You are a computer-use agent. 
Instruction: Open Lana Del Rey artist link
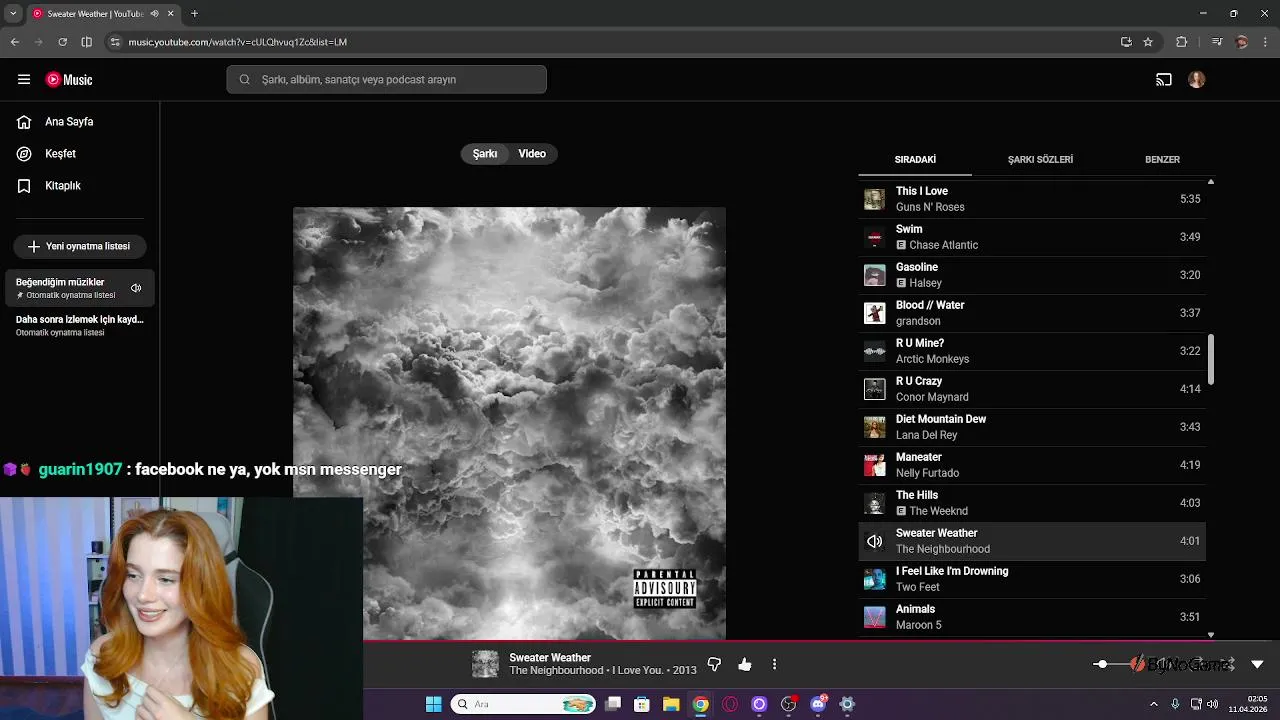(x=927, y=435)
